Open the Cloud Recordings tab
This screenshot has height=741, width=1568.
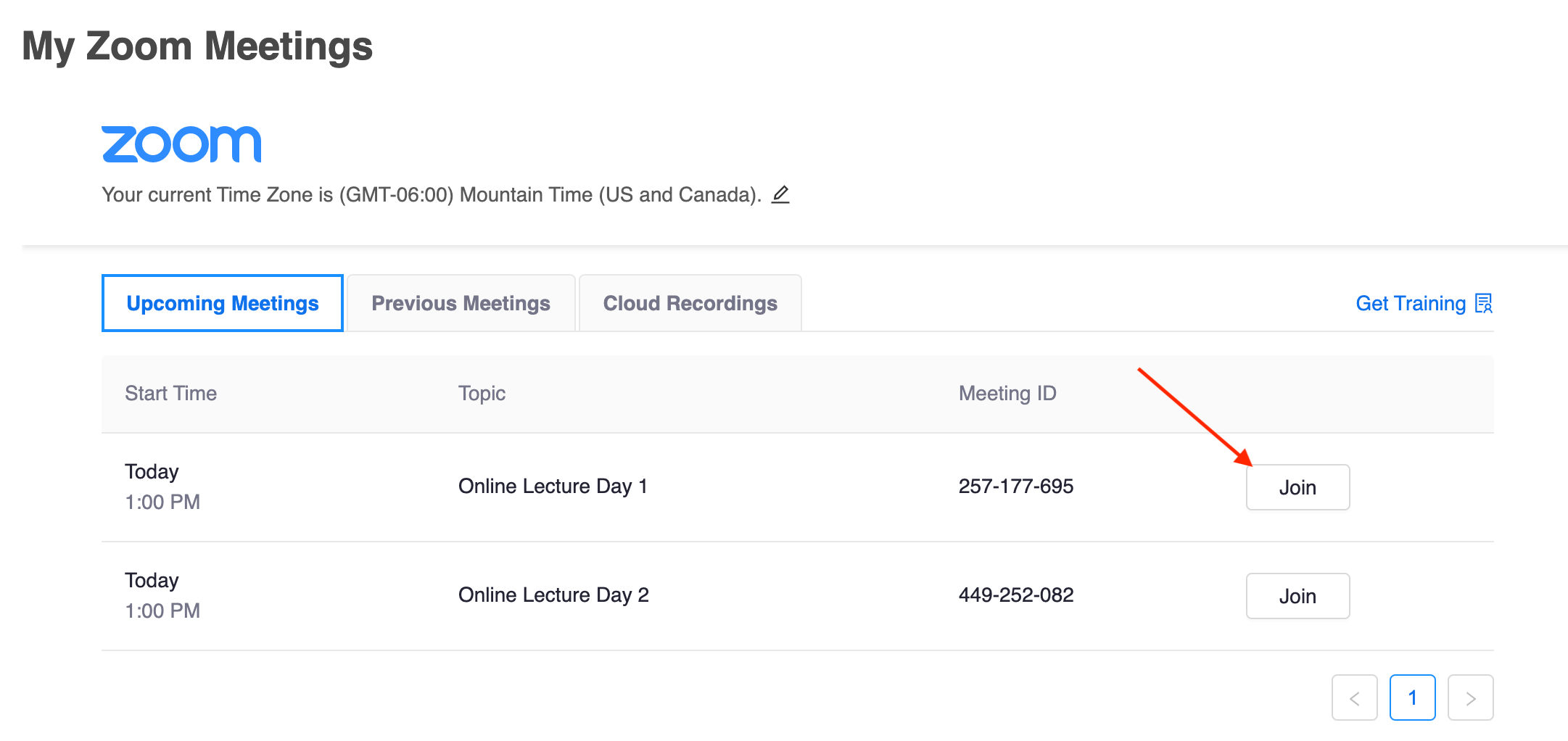[690, 303]
